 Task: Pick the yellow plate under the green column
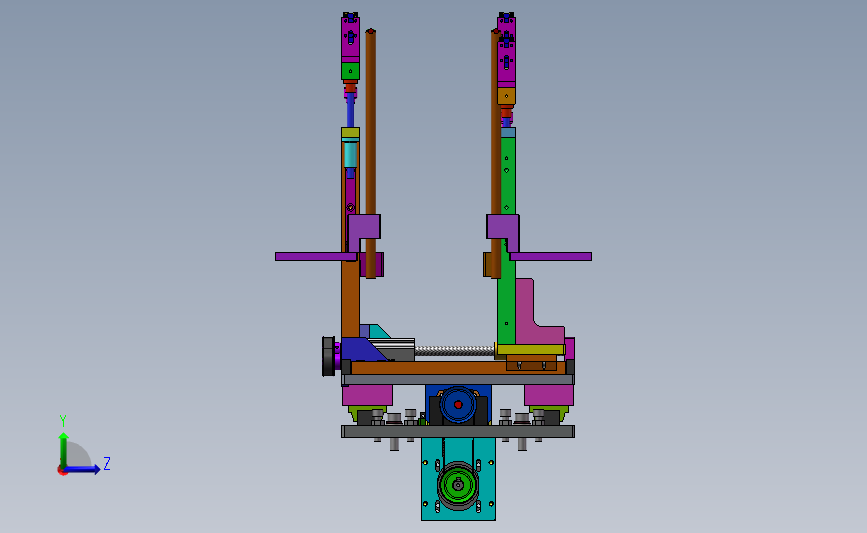(530, 349)
